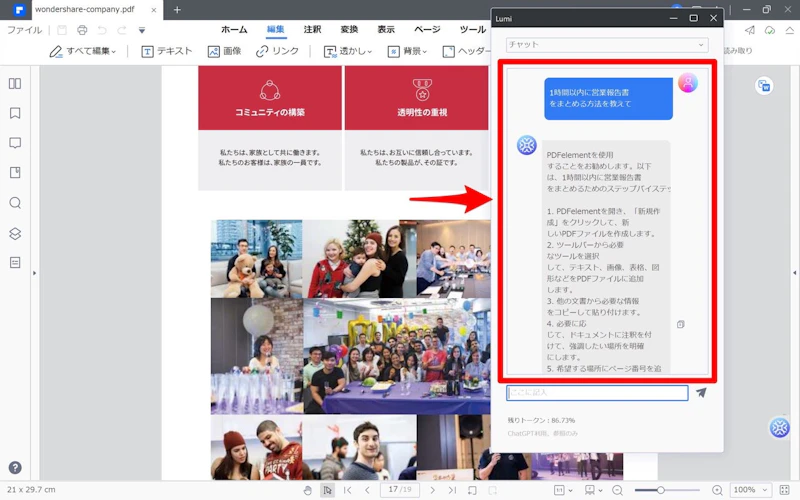
Task: Click the テキスト add text button
Action: 166,51
